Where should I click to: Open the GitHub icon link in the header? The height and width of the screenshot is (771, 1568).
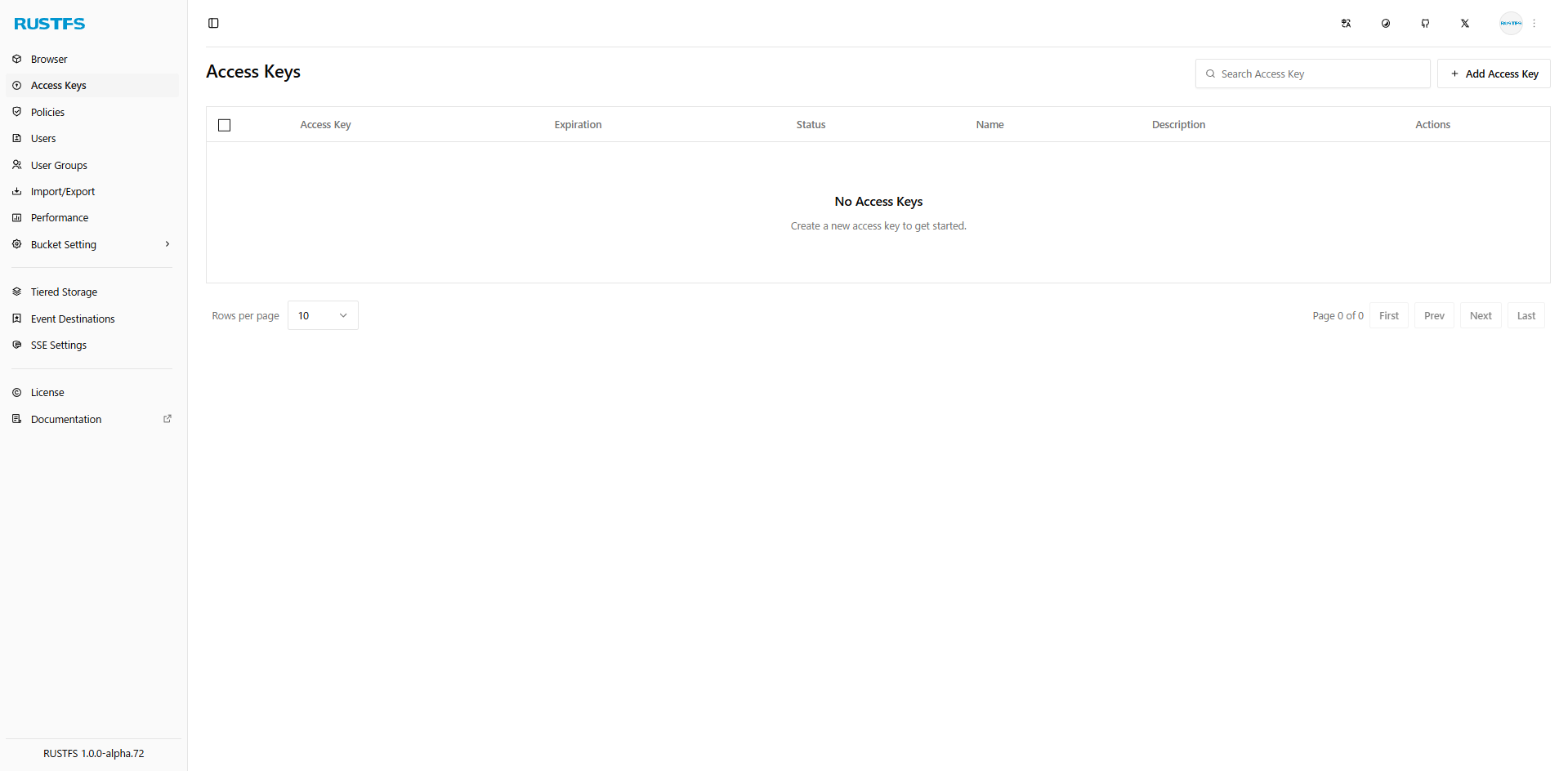point(1425,23)
